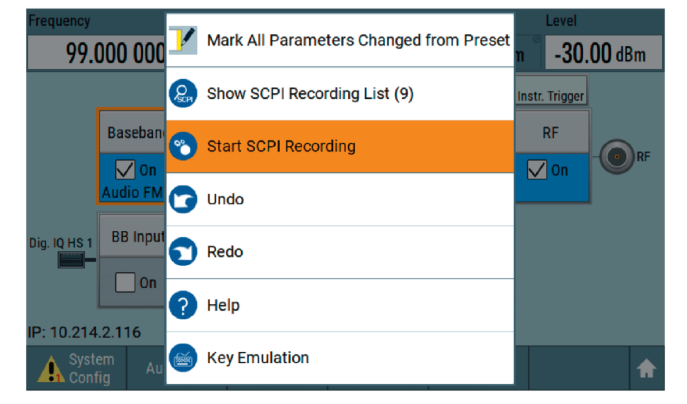
Task: Click the SCPI Recording List icon
Action: click(x=183, y=93)
